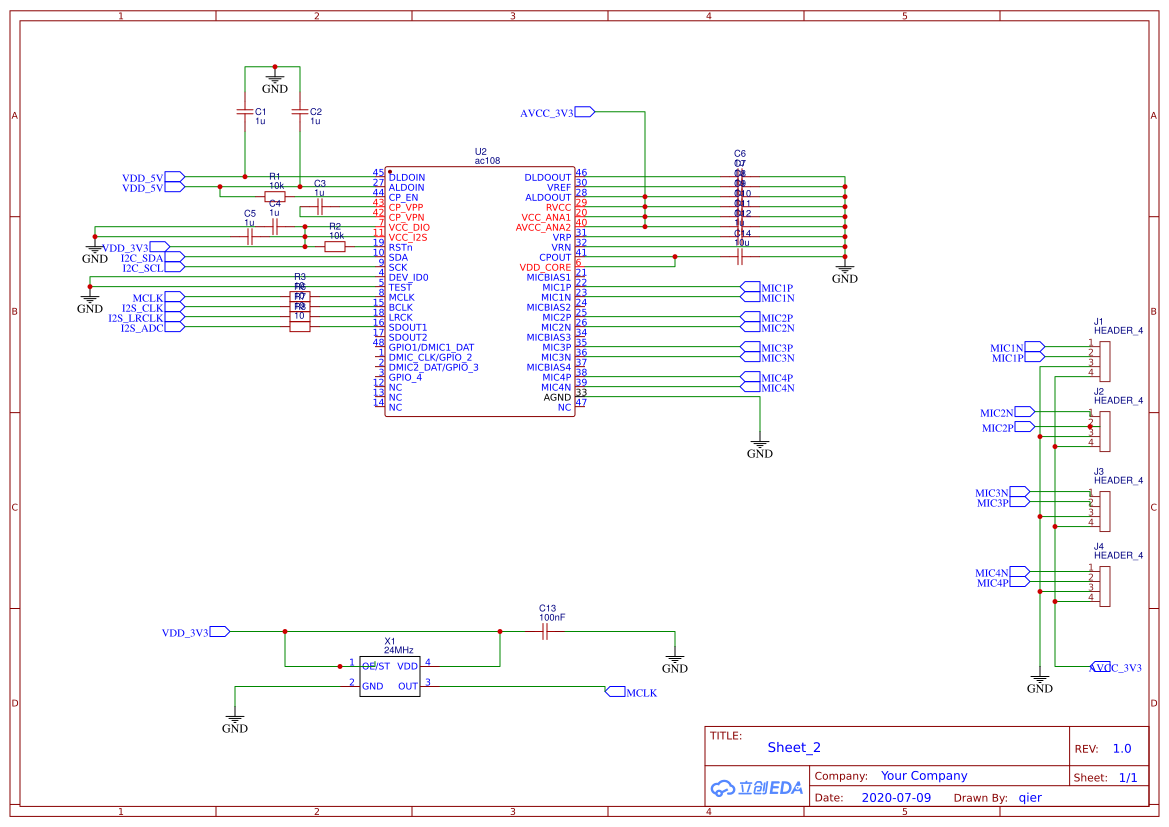Screen dimensions: 1169x827
Task: Select the 2020-07-09 date value
Action: click(895, 798)
